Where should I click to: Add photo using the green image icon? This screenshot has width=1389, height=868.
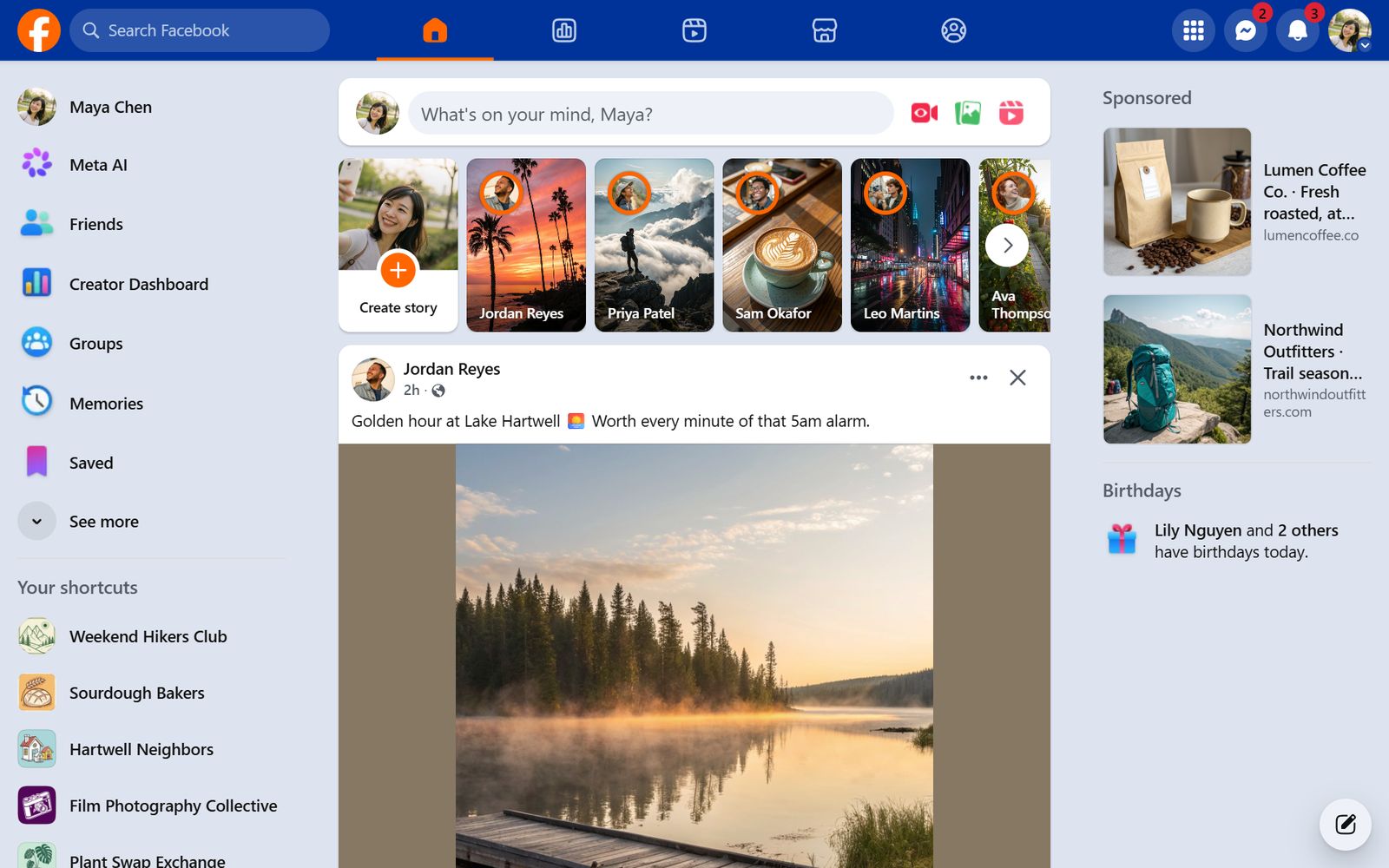968,113
